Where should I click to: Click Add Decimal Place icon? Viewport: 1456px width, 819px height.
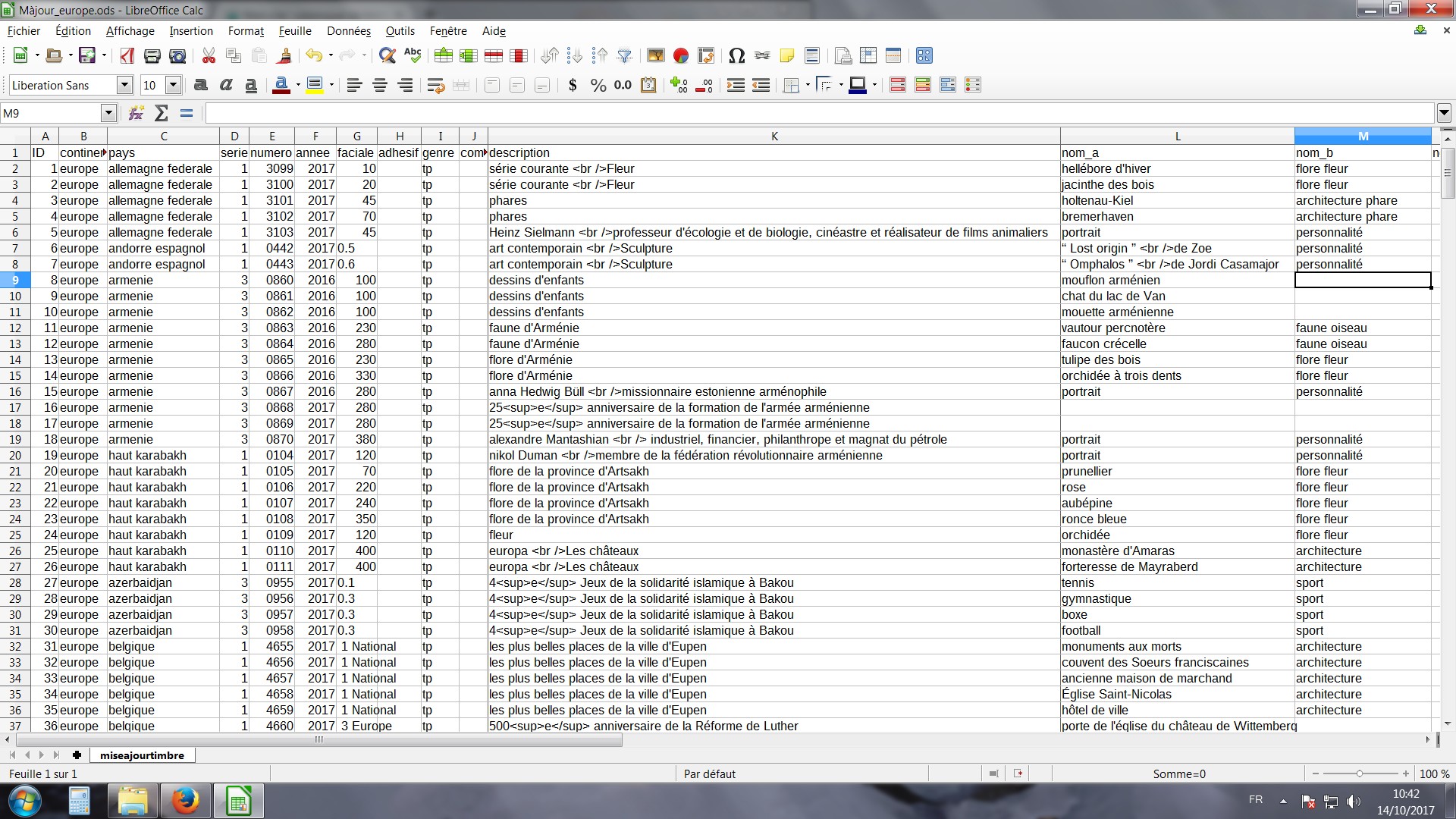679,85
